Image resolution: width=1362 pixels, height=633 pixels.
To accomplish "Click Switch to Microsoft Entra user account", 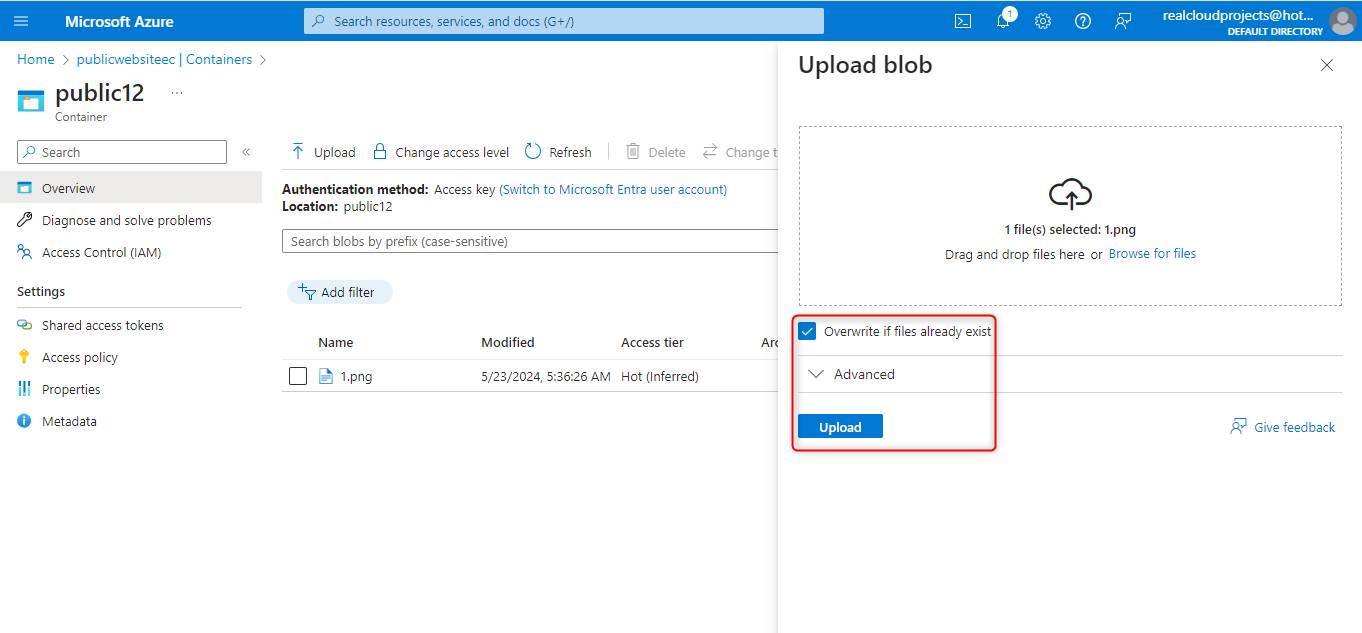I will [x=613, y=189].
